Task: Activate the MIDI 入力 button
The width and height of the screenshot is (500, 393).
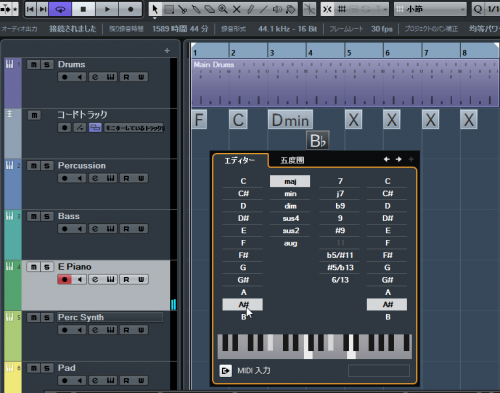Action: pyautogui.click(x=226, y=370)
